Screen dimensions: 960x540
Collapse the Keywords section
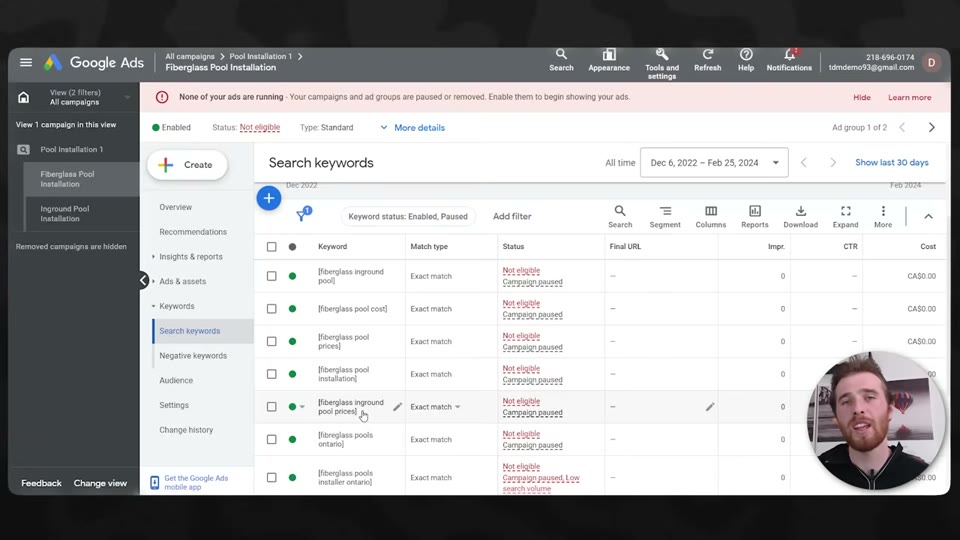(x=176, y=306)
